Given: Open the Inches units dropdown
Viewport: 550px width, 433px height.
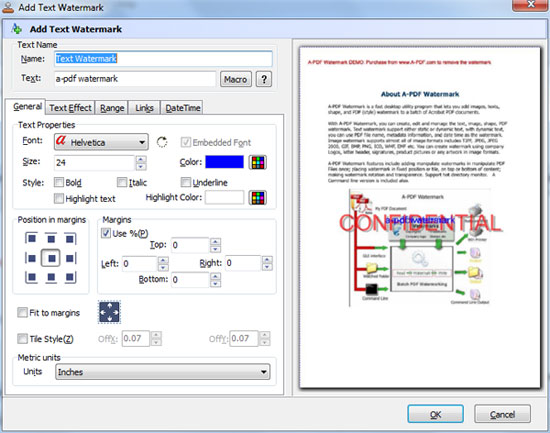Looking at the screenshot, I should point(162,372).
